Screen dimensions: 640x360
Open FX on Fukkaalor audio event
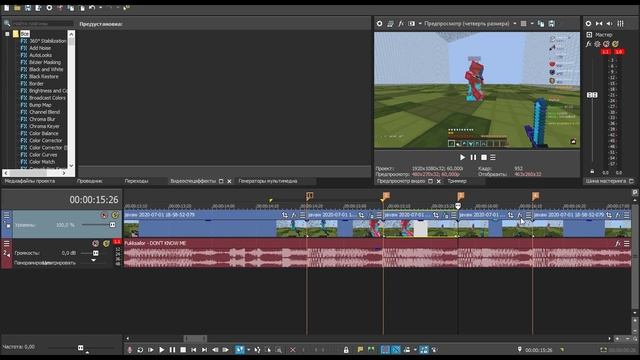coord(618,244)
